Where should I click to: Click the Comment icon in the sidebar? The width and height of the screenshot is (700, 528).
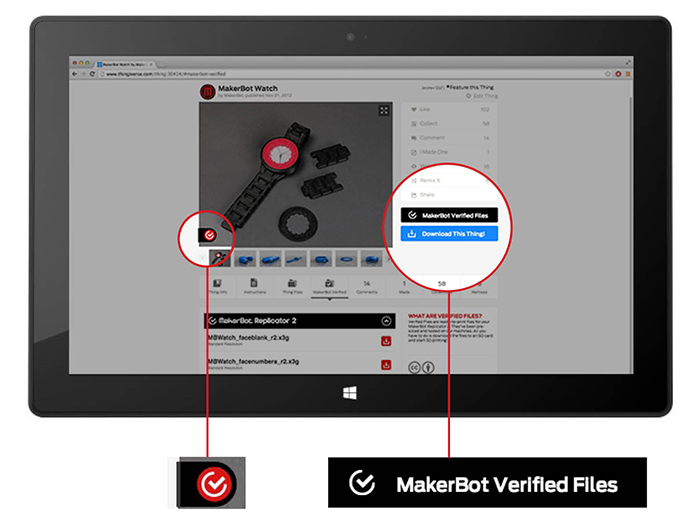click(x=414, y=138)
